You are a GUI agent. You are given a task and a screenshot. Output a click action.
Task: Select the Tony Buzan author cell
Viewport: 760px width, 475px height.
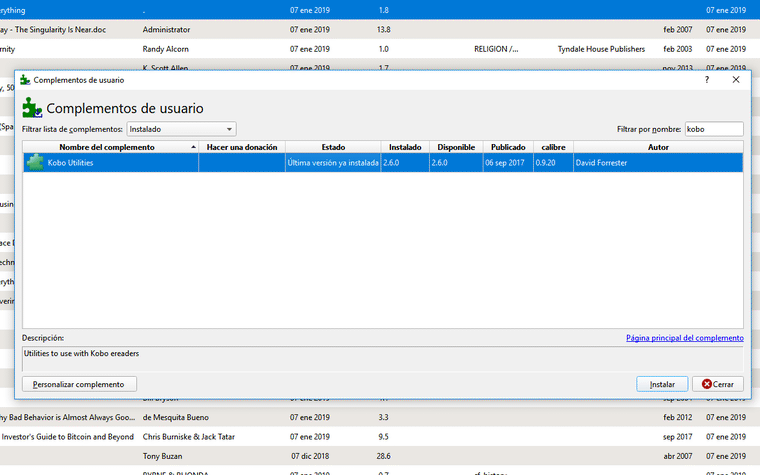pos(162,456)
